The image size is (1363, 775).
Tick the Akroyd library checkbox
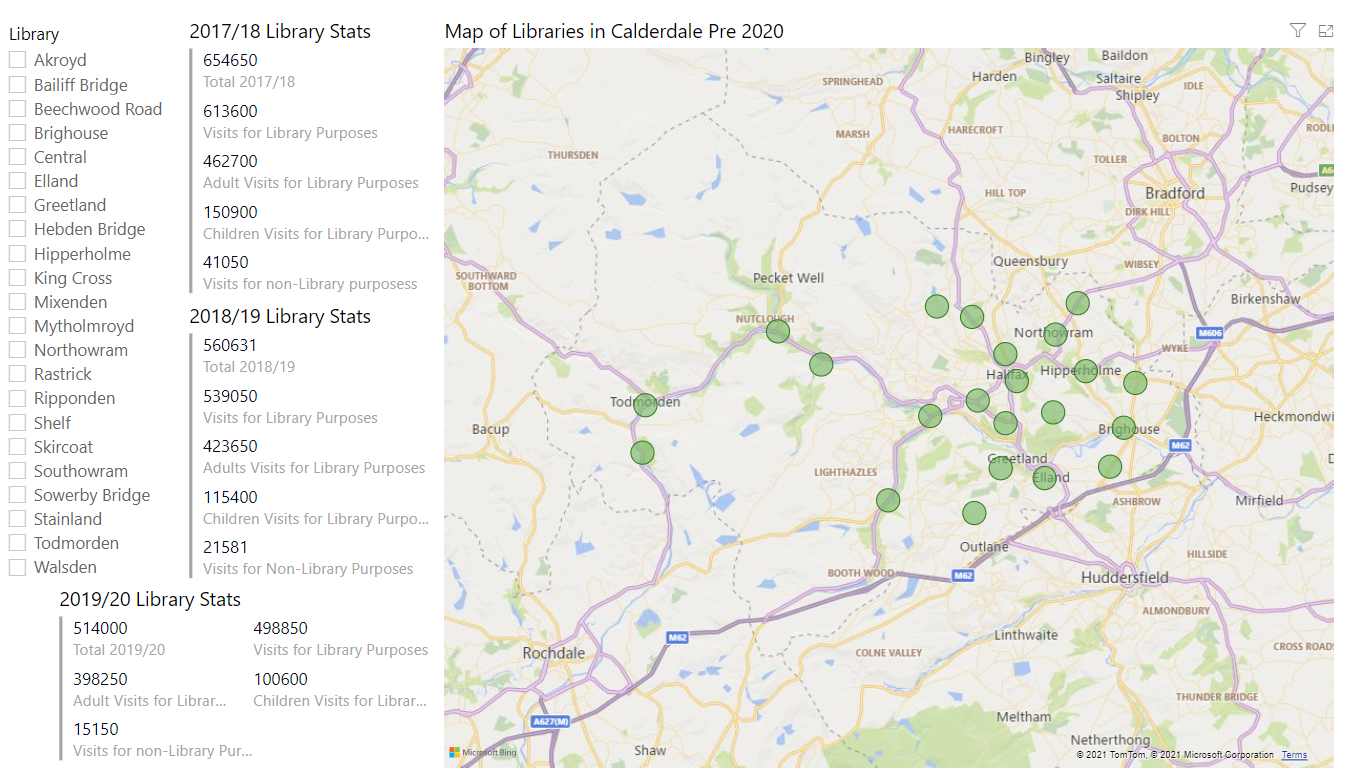pyautogui.click(x=17, y=60)
